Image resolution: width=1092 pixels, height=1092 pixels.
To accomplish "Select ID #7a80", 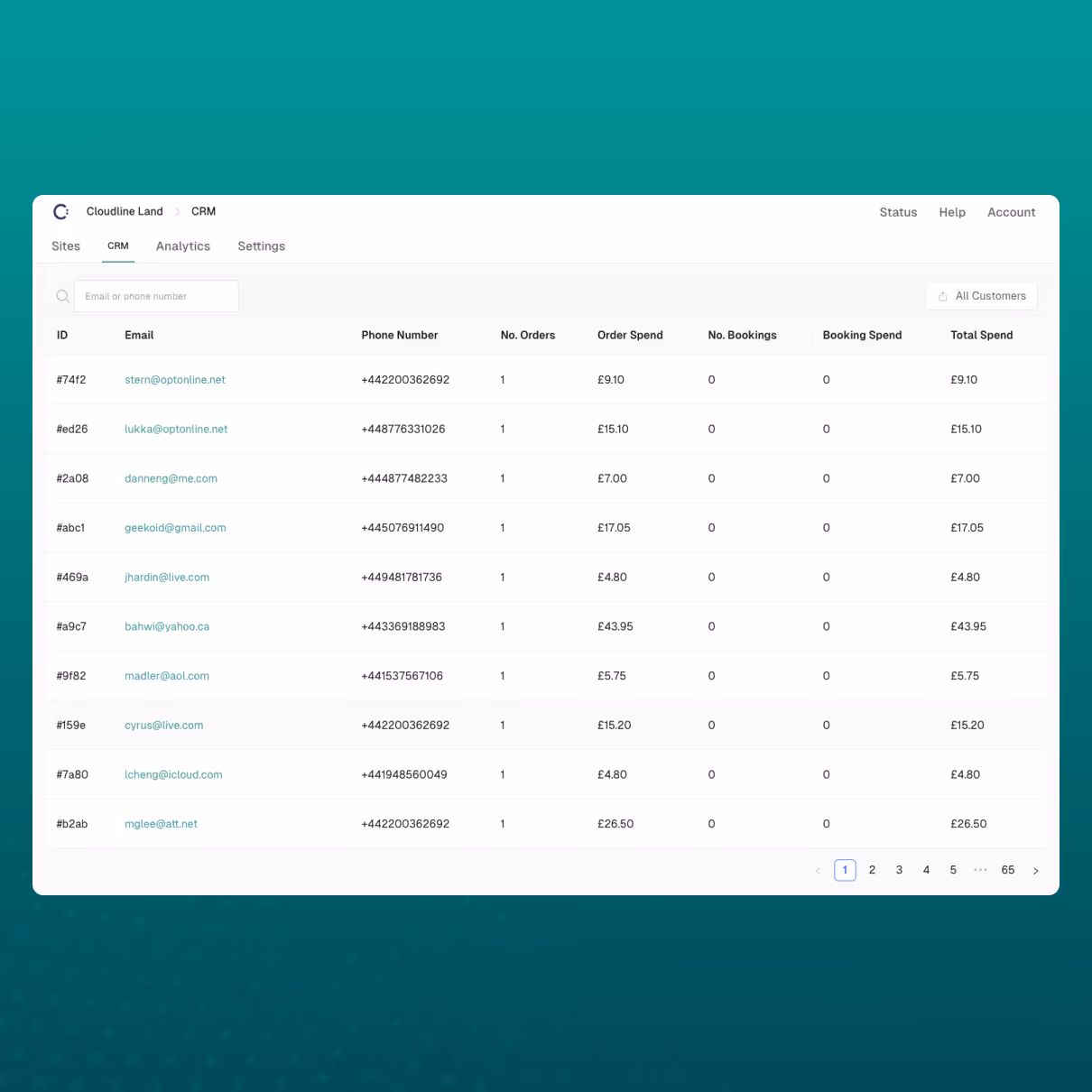I will [x=72, y=774].
